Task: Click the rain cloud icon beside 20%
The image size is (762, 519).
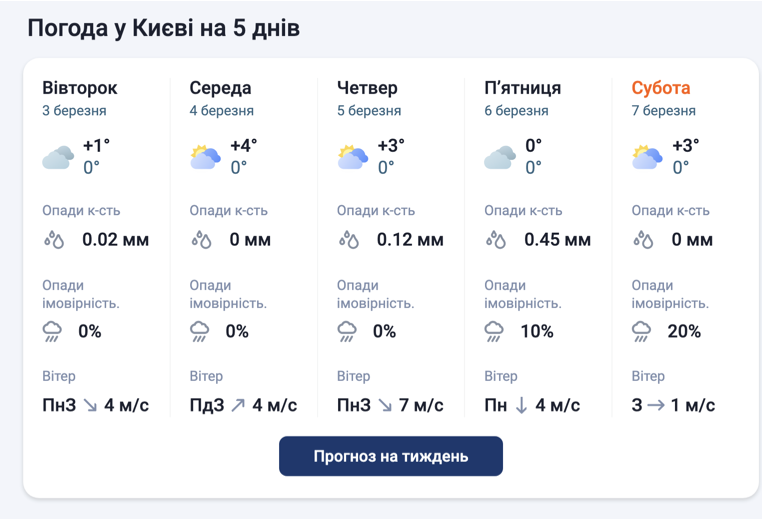Action: [x=643, y=331]
